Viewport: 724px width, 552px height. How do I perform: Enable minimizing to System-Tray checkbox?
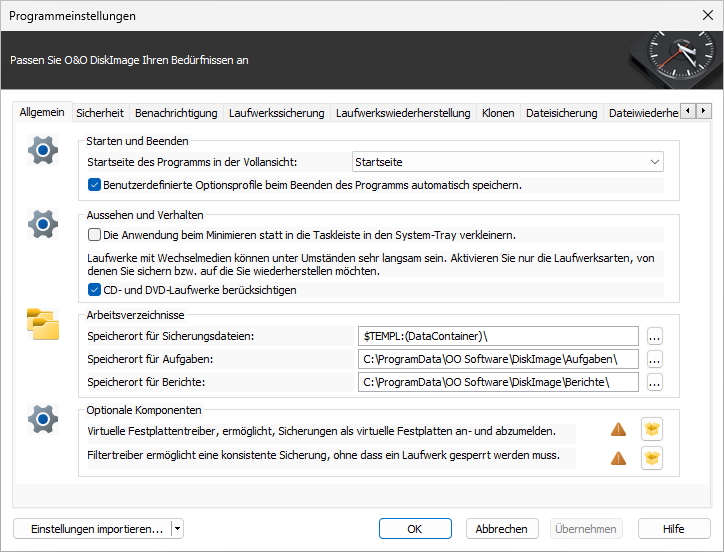(x=94, y=235)
